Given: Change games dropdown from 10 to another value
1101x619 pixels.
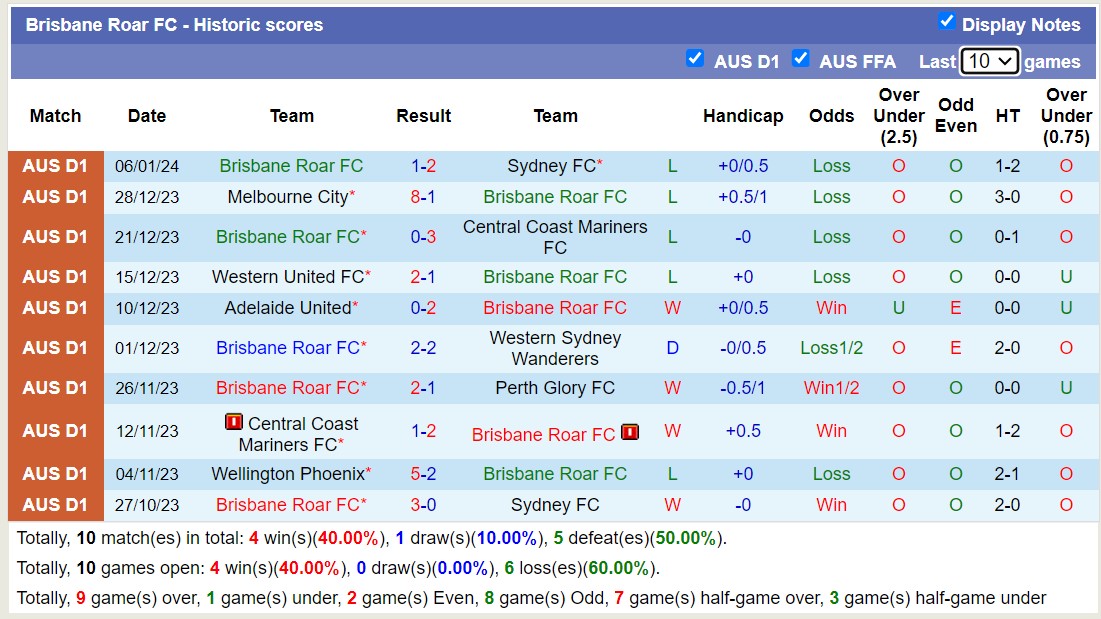Looking at the screenshot, I should [x=990, y=61].
